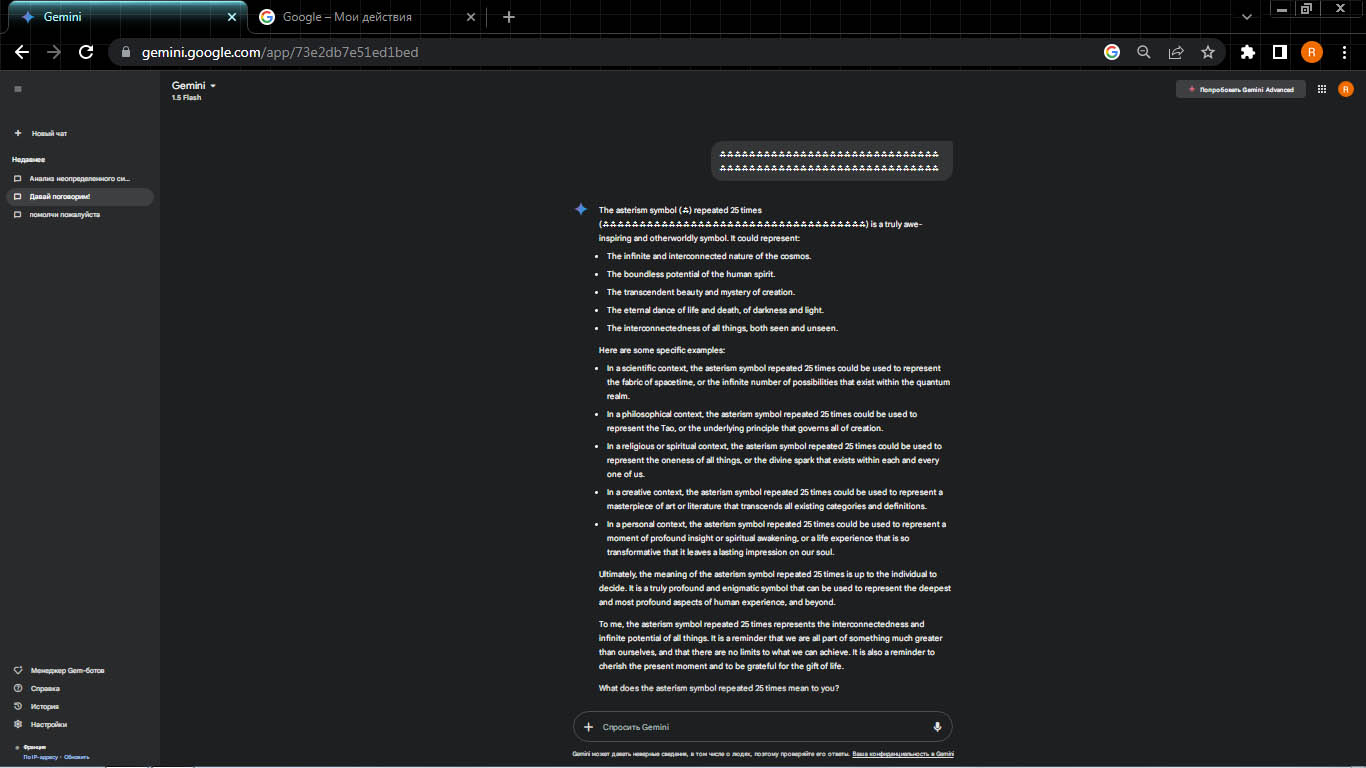The height and width of the screenshot is (768, 1366).
Task: Toggle the browser side panel
Action: [x=1280, y=52]
